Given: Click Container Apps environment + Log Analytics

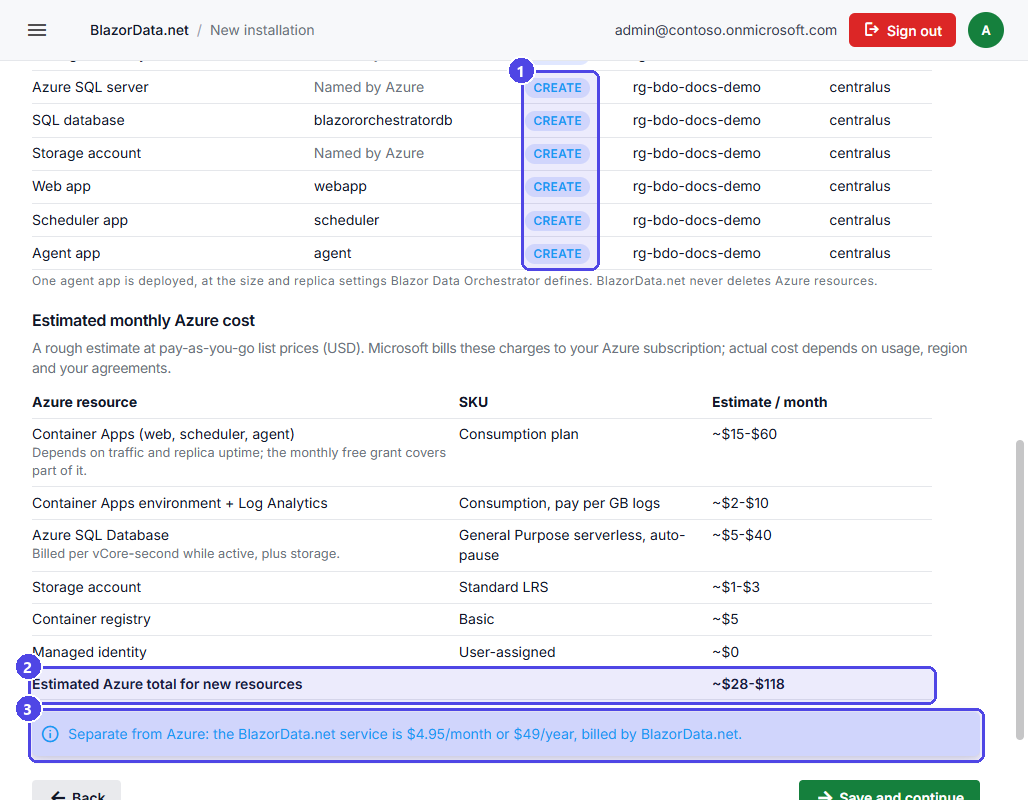Looking at the screenshot, I should coord(180,503).
